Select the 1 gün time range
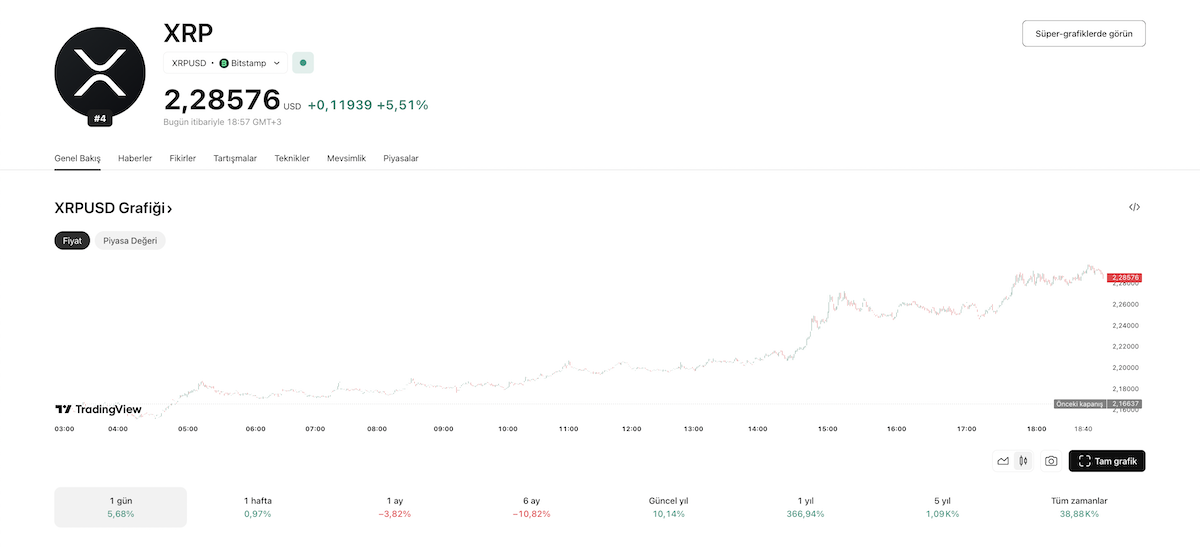 point(120,507)
